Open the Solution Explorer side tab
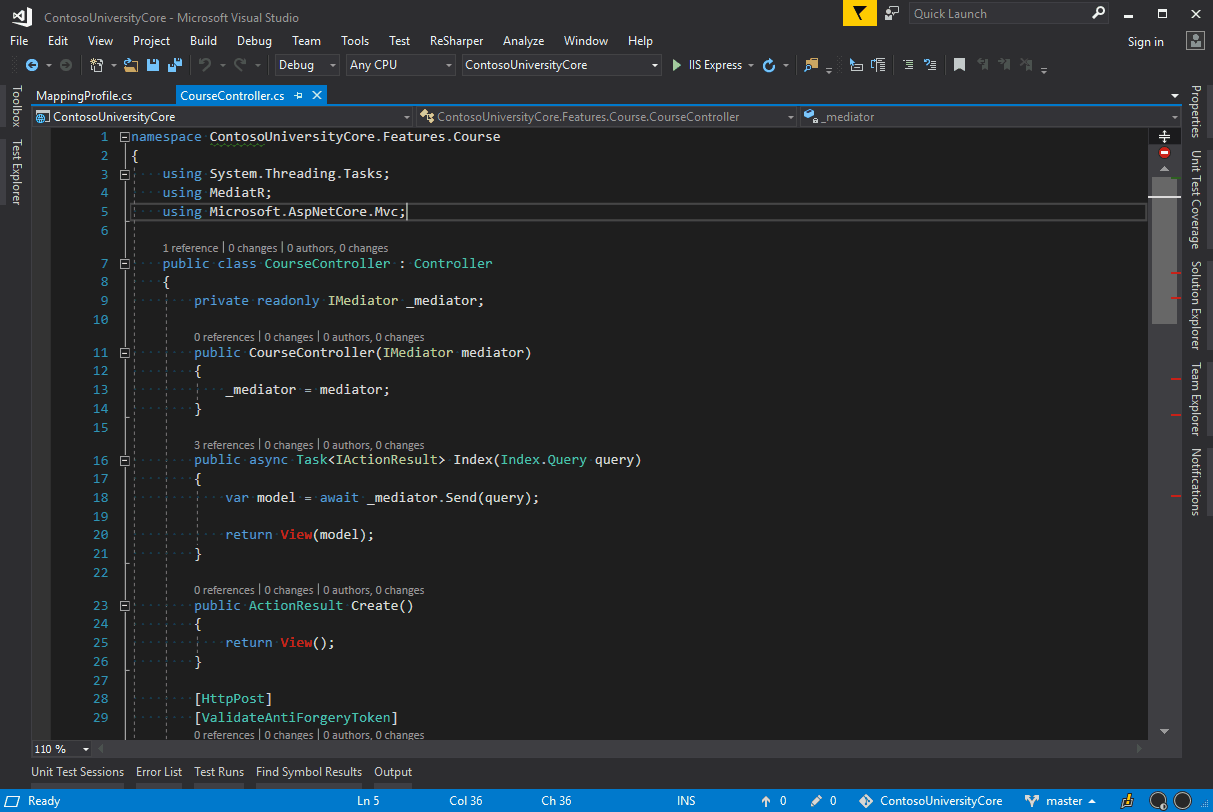The width and height of the screenshot is (1213, 812). click(x=1195, y=305)
